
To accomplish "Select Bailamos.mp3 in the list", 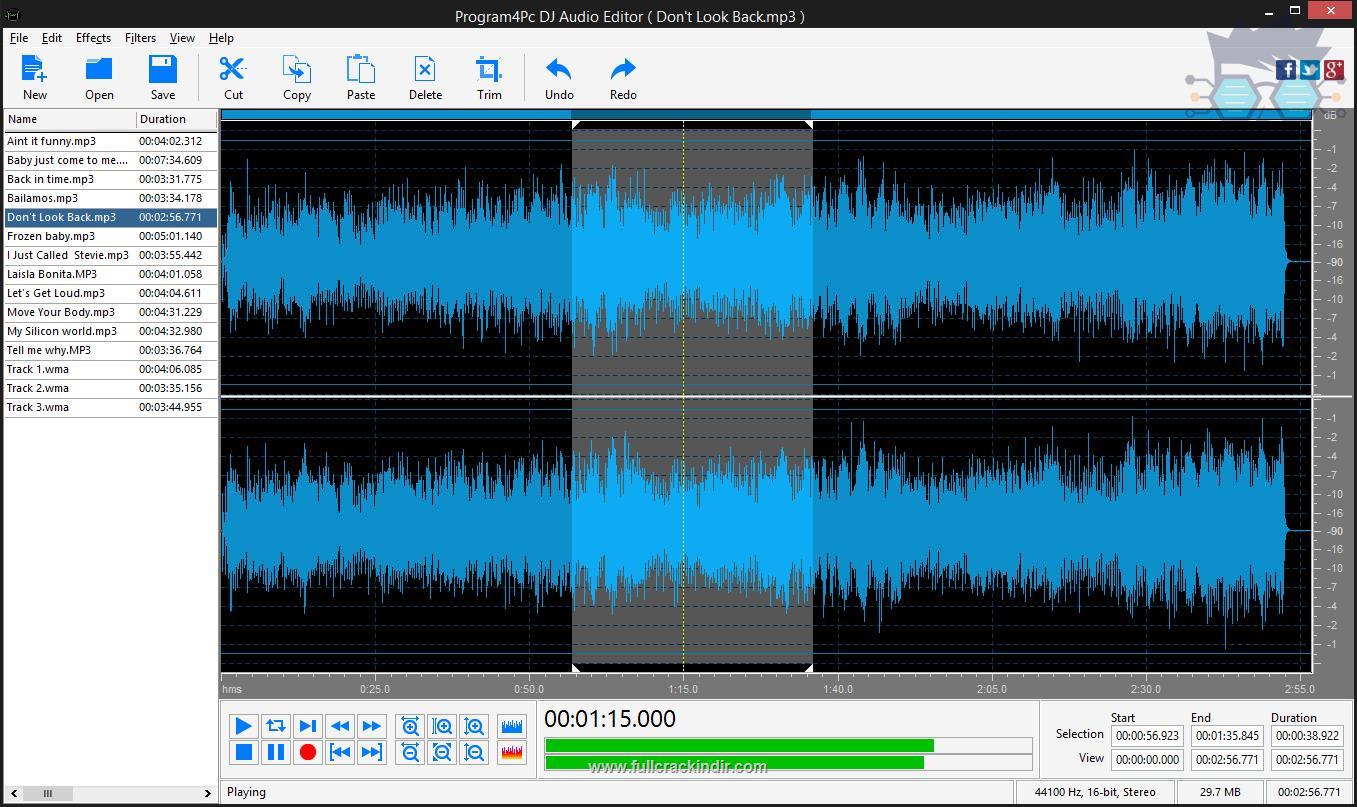I will coord(110,198).
